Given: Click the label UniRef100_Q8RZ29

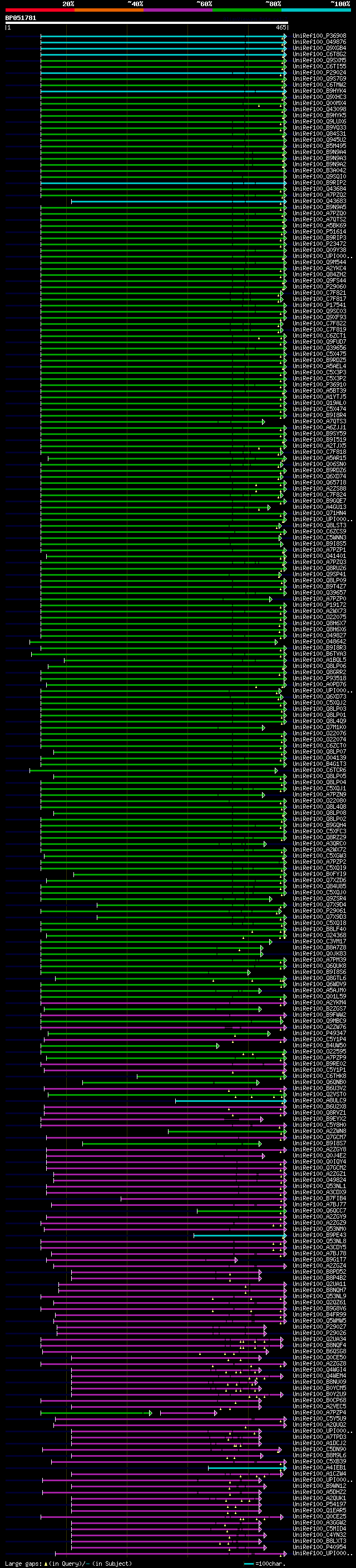Looking at the screenshot, I should [319, 838].
